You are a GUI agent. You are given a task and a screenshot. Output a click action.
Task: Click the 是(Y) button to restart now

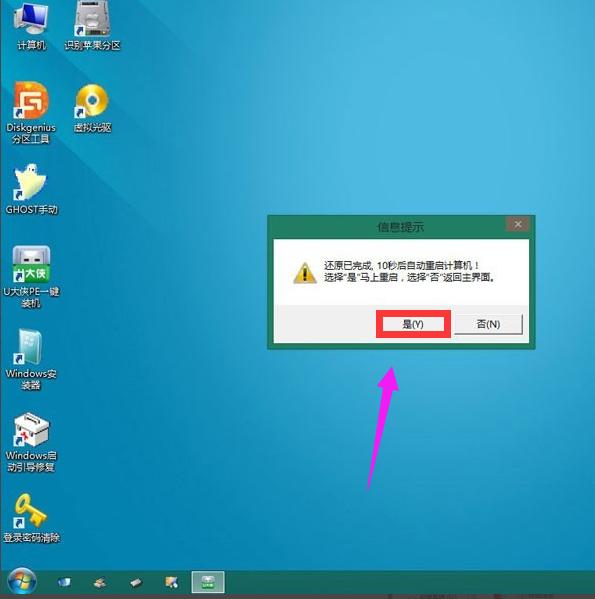pyautogui.click(x=413, y=324)
